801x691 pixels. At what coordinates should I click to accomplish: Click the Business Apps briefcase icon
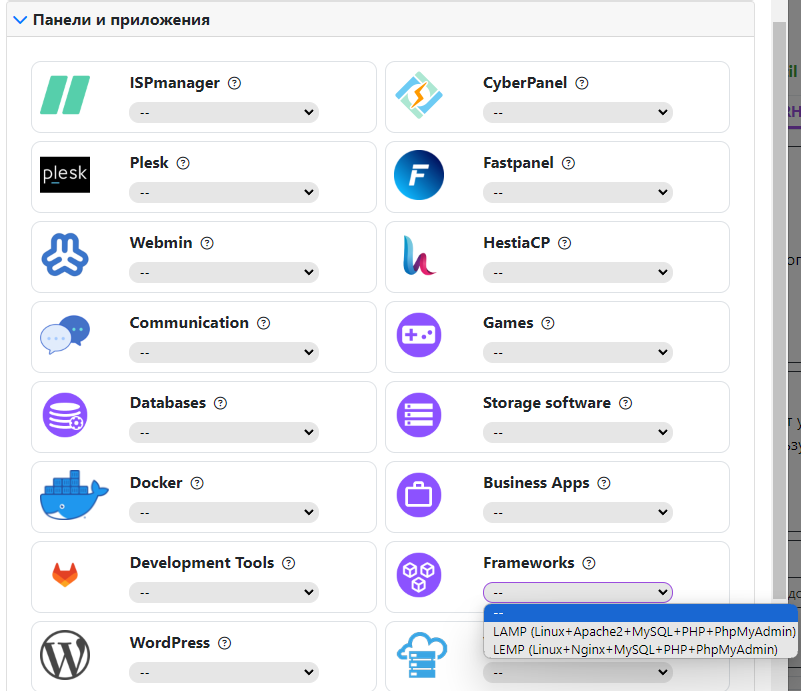pos(419,495)
